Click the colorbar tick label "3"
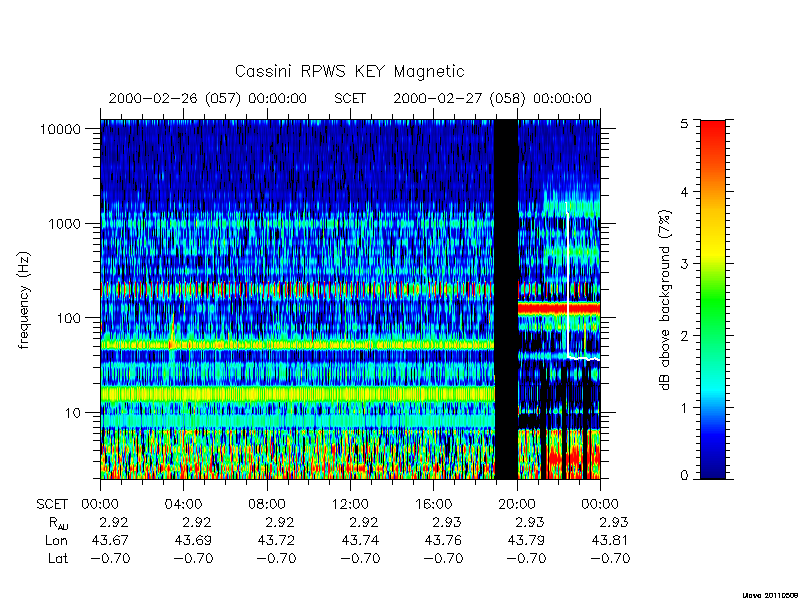The image size is (800, 600). pyautogui.click(x=684, y=264)
